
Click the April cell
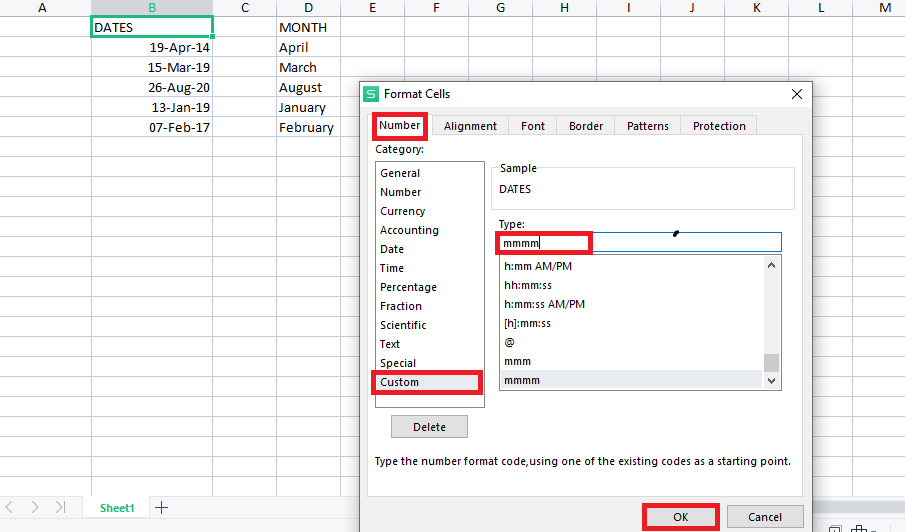pos(308,47)
